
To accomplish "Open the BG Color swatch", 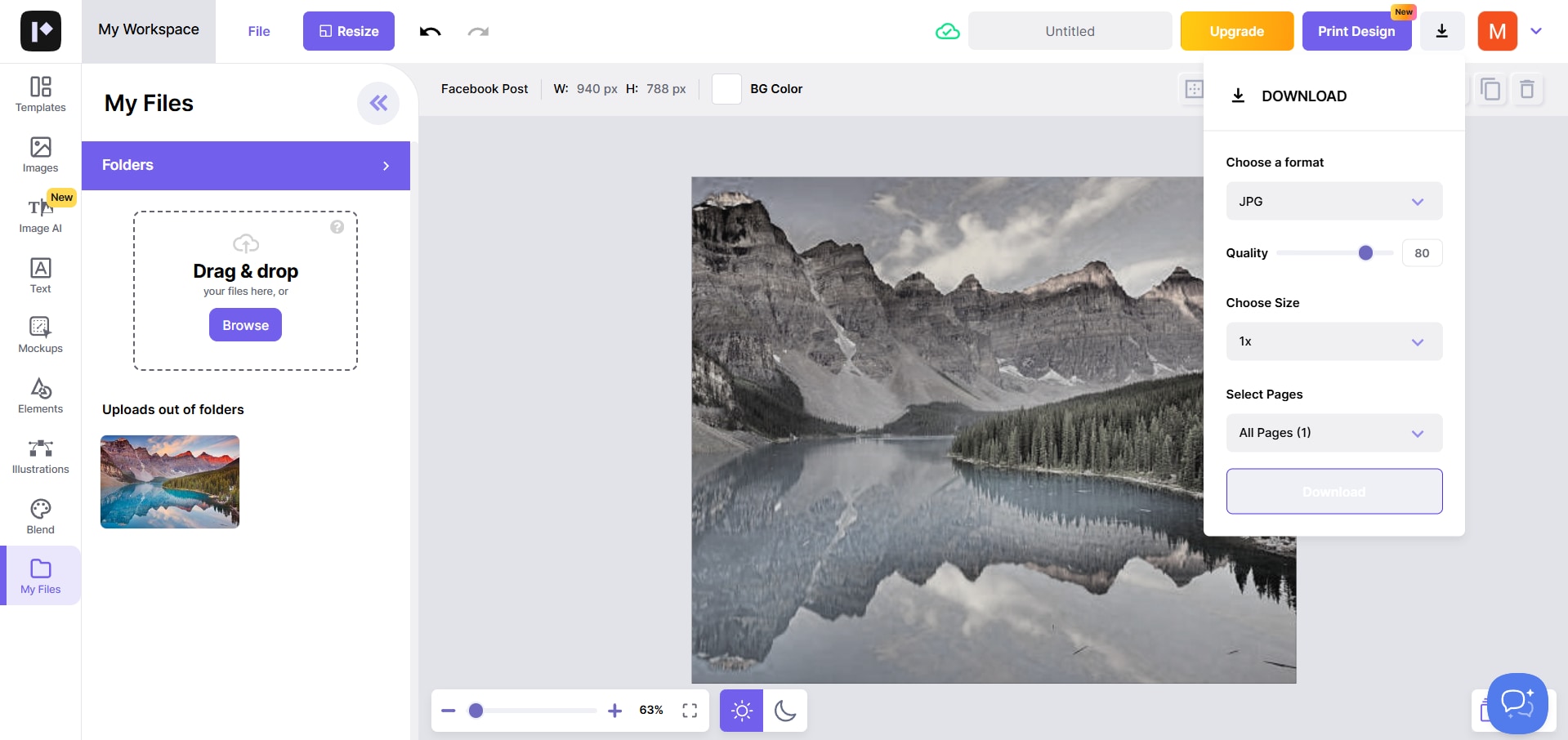I will coord(726,88).
